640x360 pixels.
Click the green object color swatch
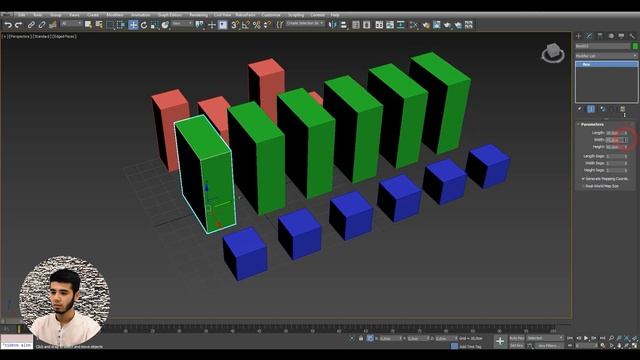[x=635, y=46]
